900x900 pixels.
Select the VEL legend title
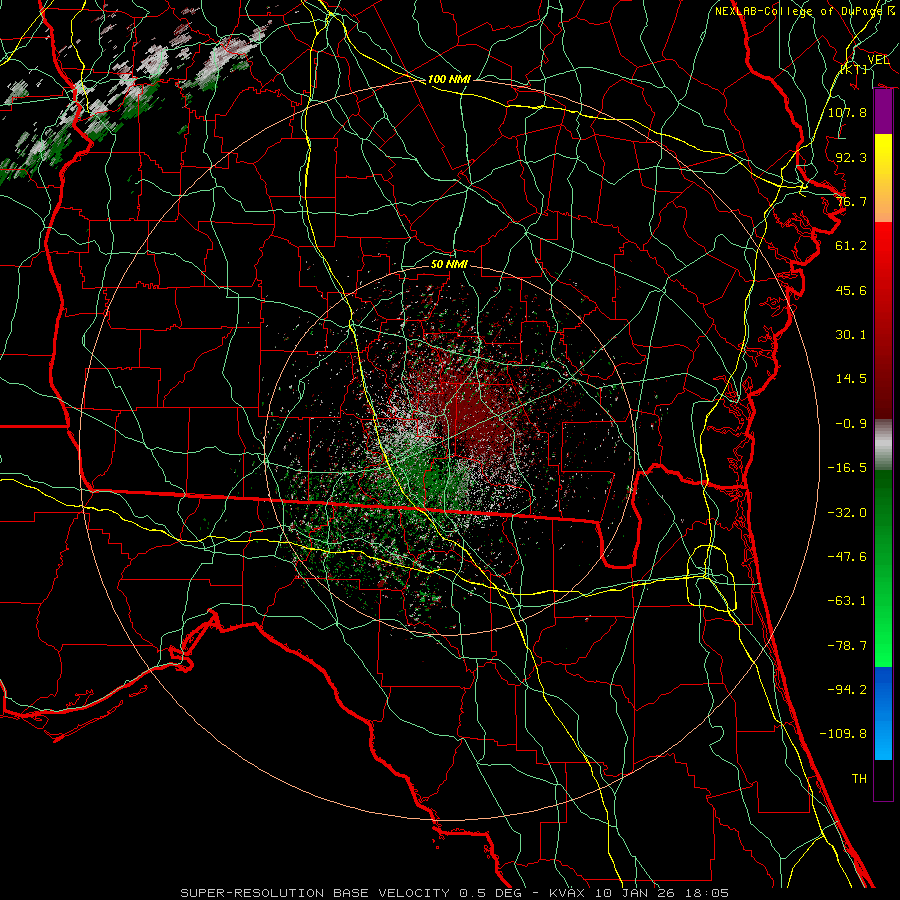point(878,59)
